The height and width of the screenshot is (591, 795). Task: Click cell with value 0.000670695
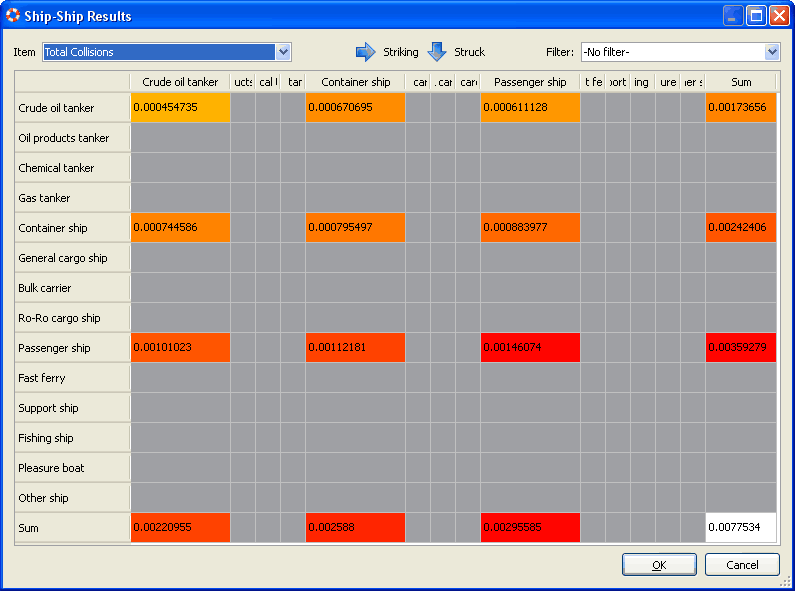(x=355, y=107)
